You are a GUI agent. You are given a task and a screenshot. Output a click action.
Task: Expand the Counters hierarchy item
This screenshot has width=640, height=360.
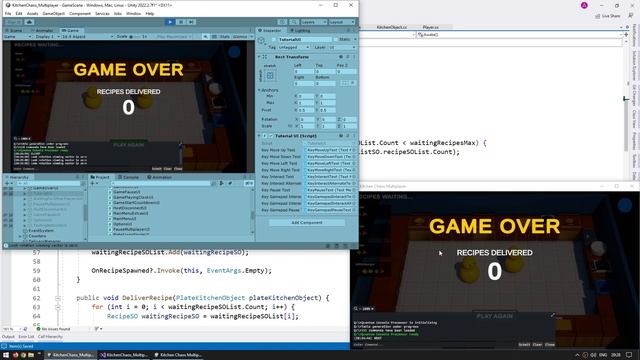point(20,236)
